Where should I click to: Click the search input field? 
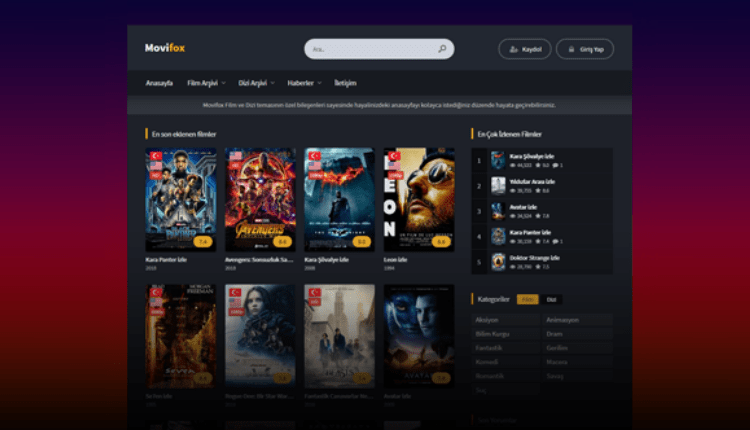pyautogui.click(x=379, y=49)
